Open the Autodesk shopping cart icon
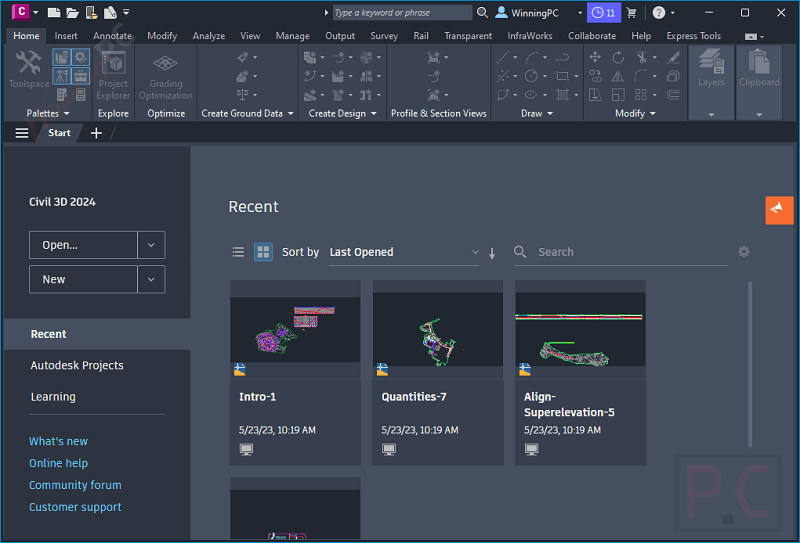Screen dimensions: 800x543 tap(631, 13)
